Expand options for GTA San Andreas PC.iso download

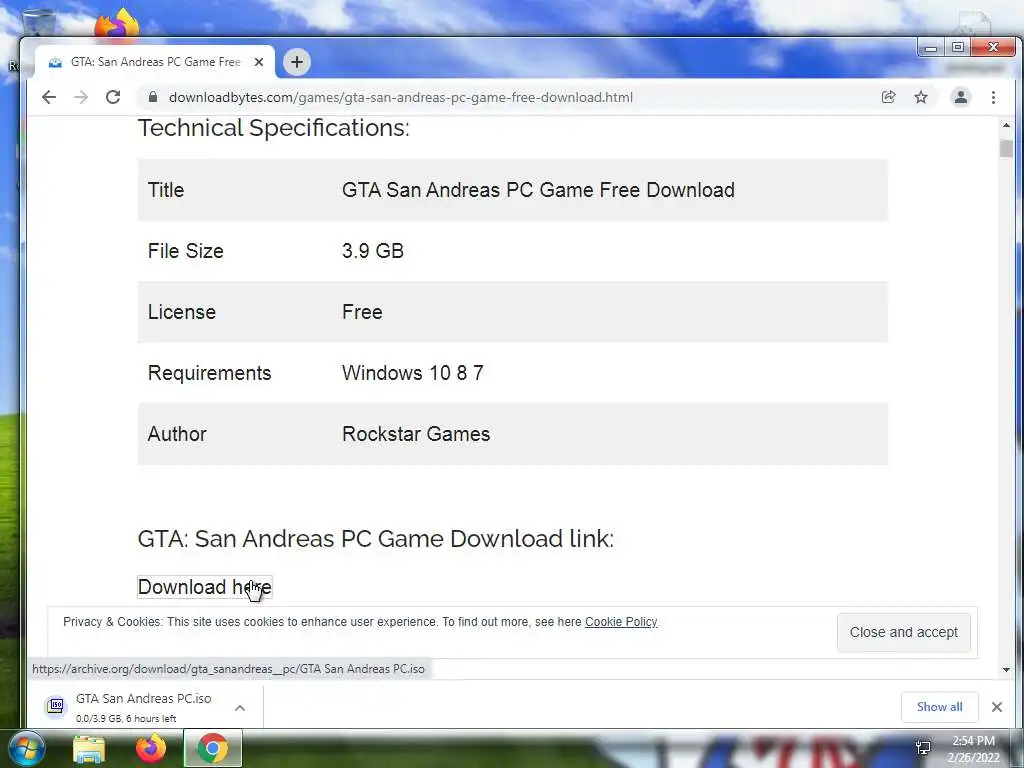240,708
